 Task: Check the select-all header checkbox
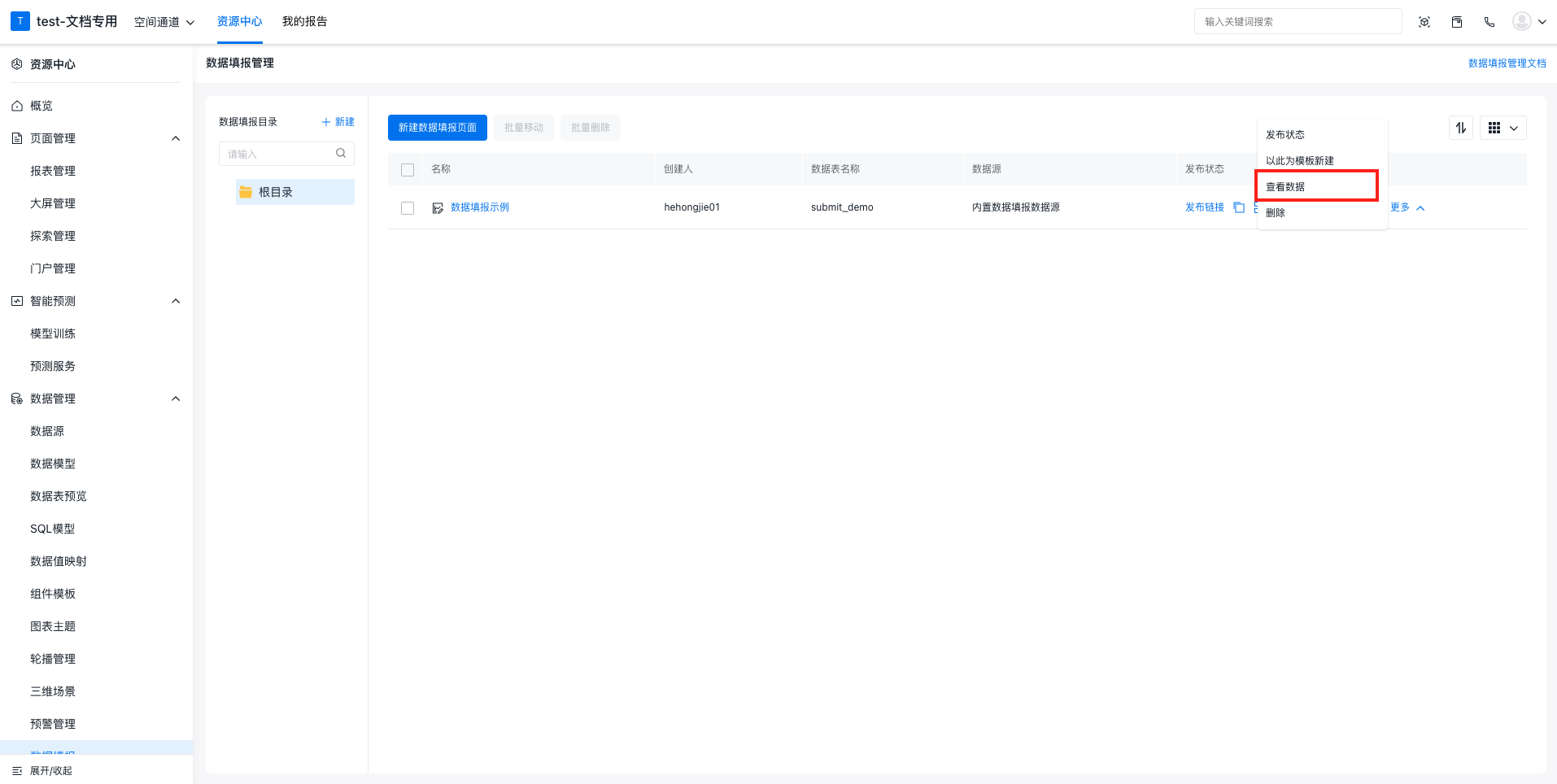pyautogui.click(x=408, y=170)
